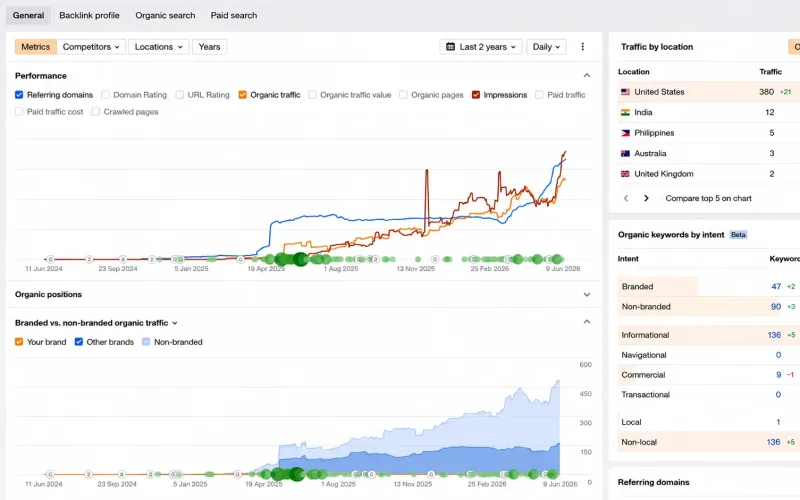Viewport: 800px width, 500px height.
Task: Click the United States flag icon
Action: [x=625, y=92]
